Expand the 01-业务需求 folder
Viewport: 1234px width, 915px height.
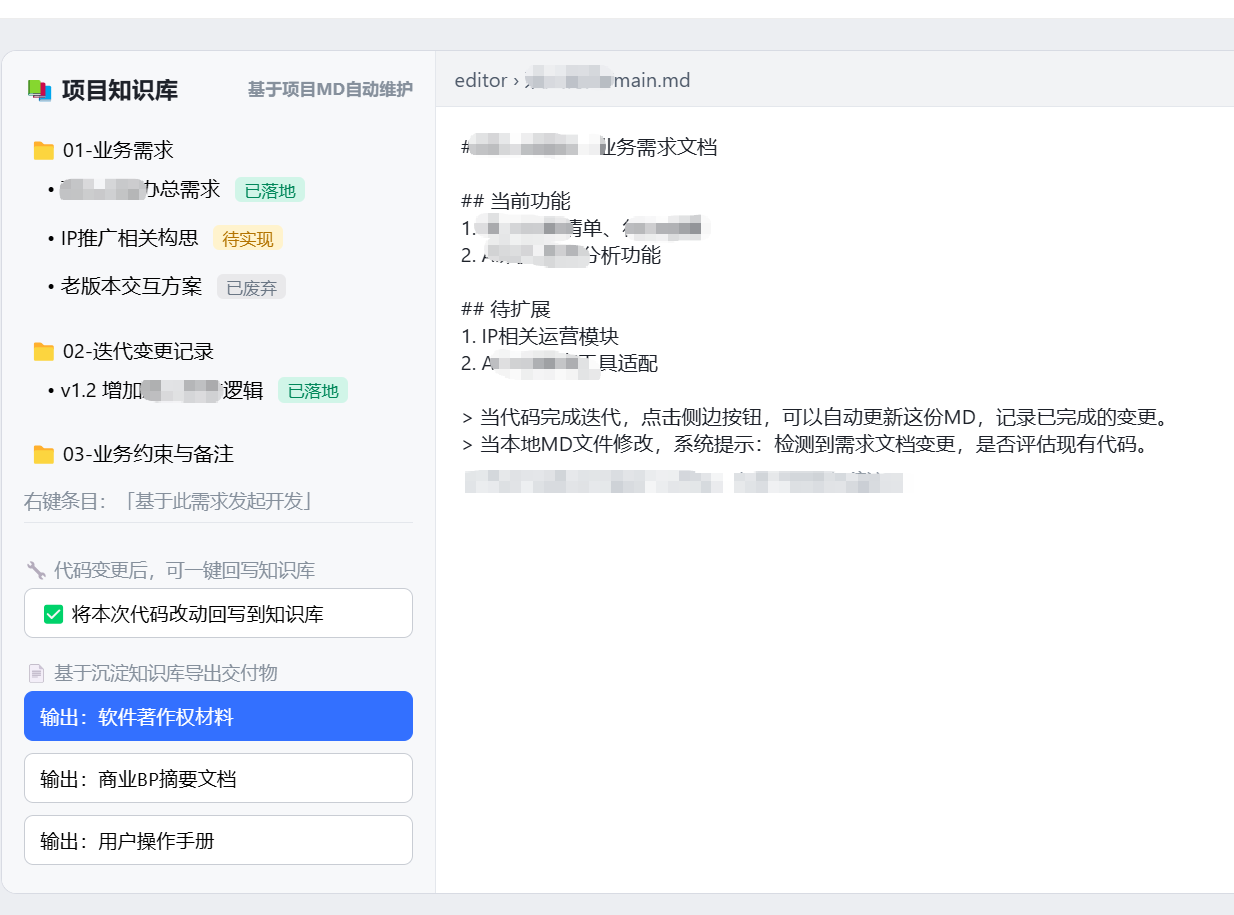tap(118, 151)
